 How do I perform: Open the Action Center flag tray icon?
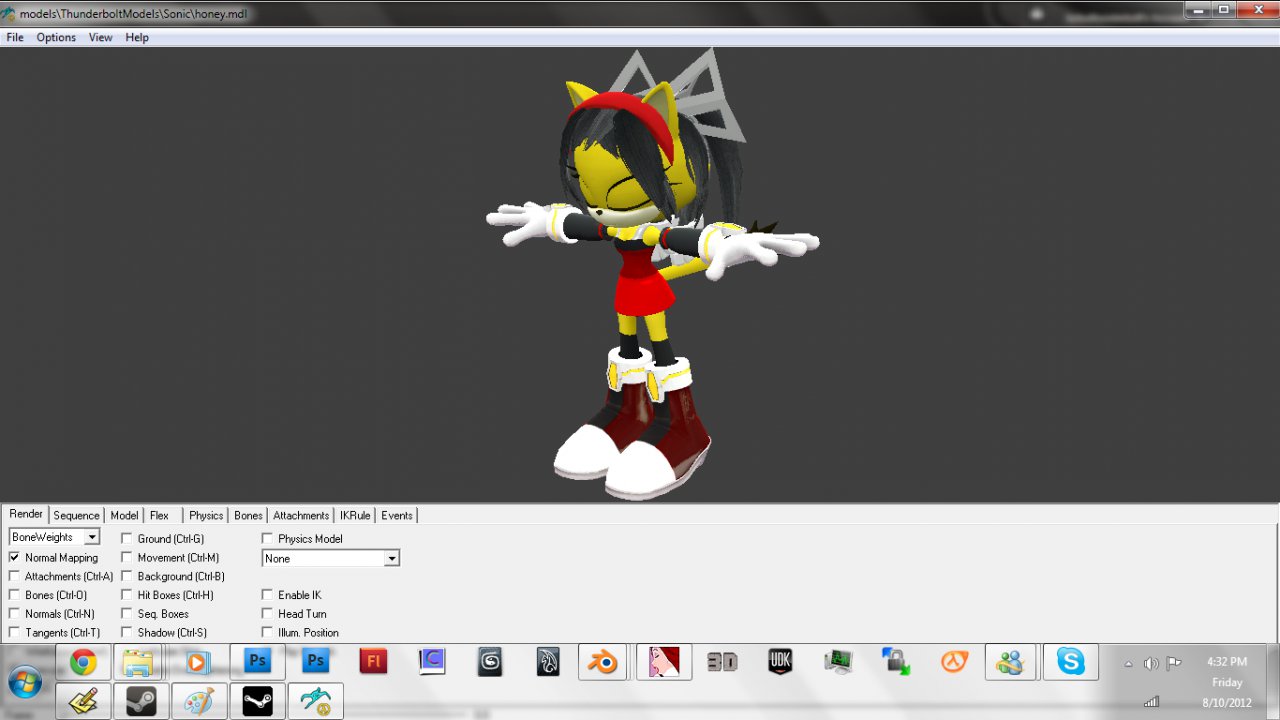coord(1174,663)
